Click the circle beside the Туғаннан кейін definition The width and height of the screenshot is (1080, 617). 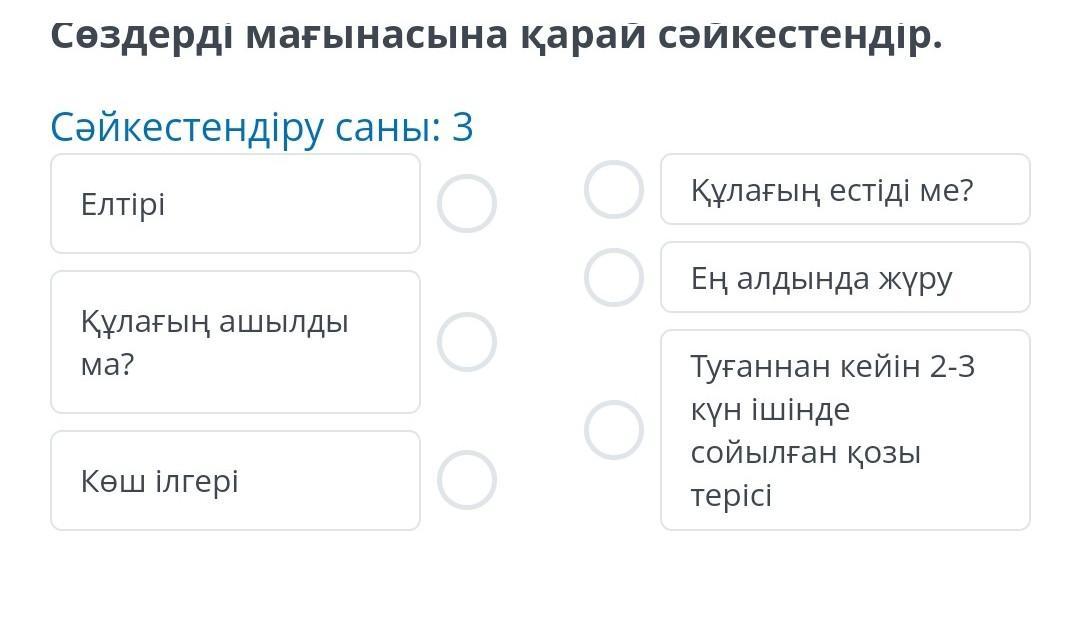tap(614, 430)
